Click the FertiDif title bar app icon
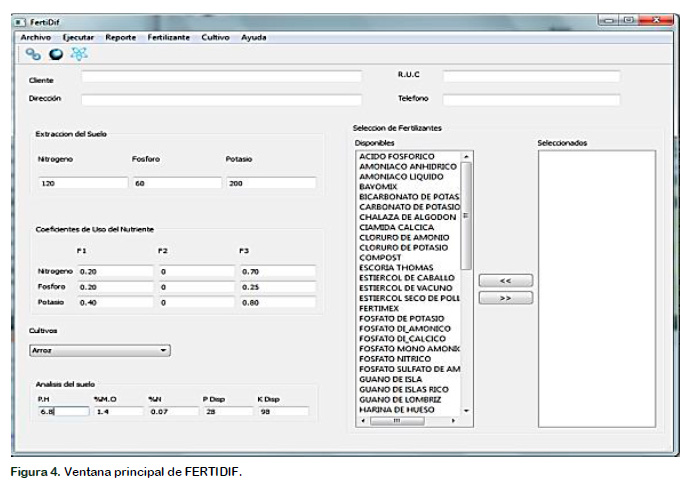This screenshot has height=481, width=696. [x=21, y=22]
